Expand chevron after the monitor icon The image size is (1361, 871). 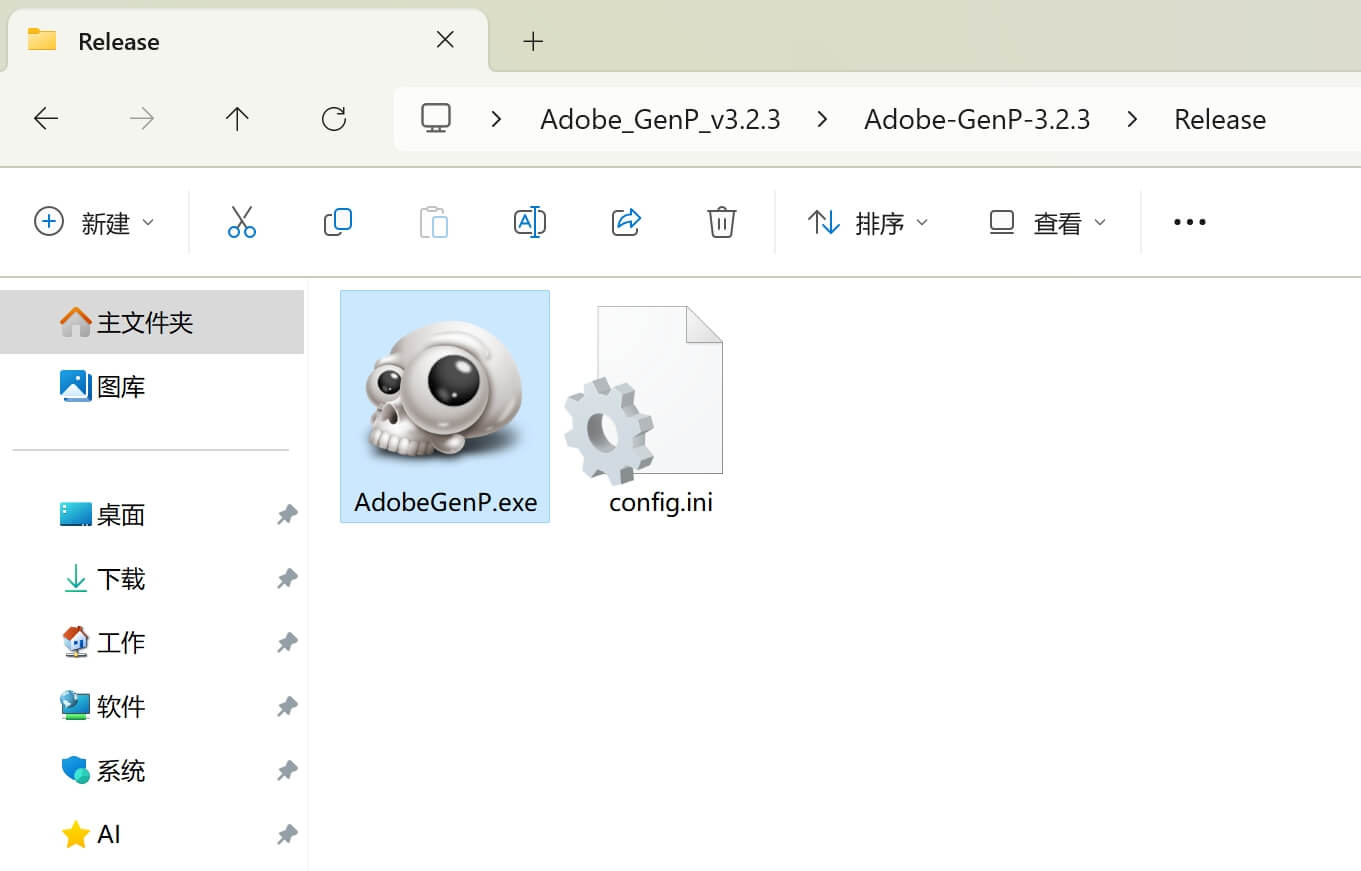coord(496,119)
